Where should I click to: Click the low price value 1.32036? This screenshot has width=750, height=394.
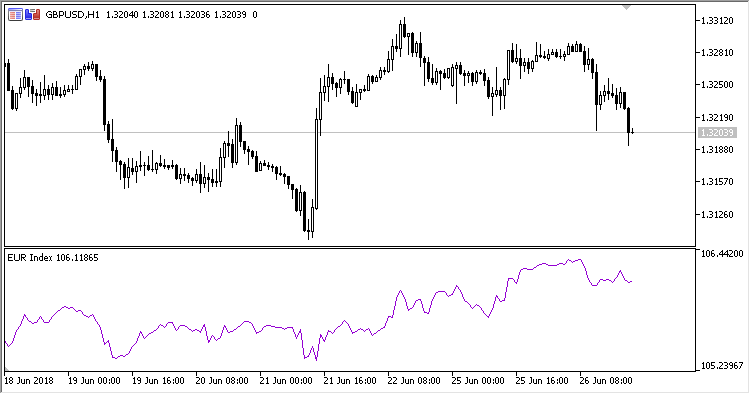pyautogui.click(x=194, y=15)
